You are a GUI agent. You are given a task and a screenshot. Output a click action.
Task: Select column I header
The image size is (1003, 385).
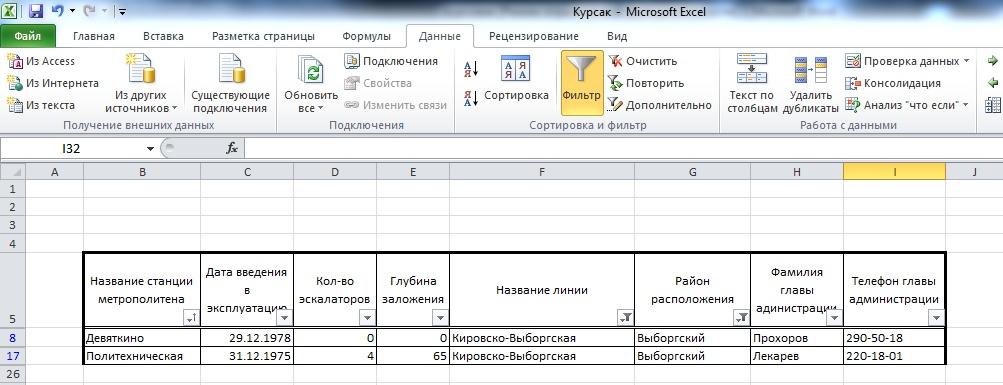point(894,171)
